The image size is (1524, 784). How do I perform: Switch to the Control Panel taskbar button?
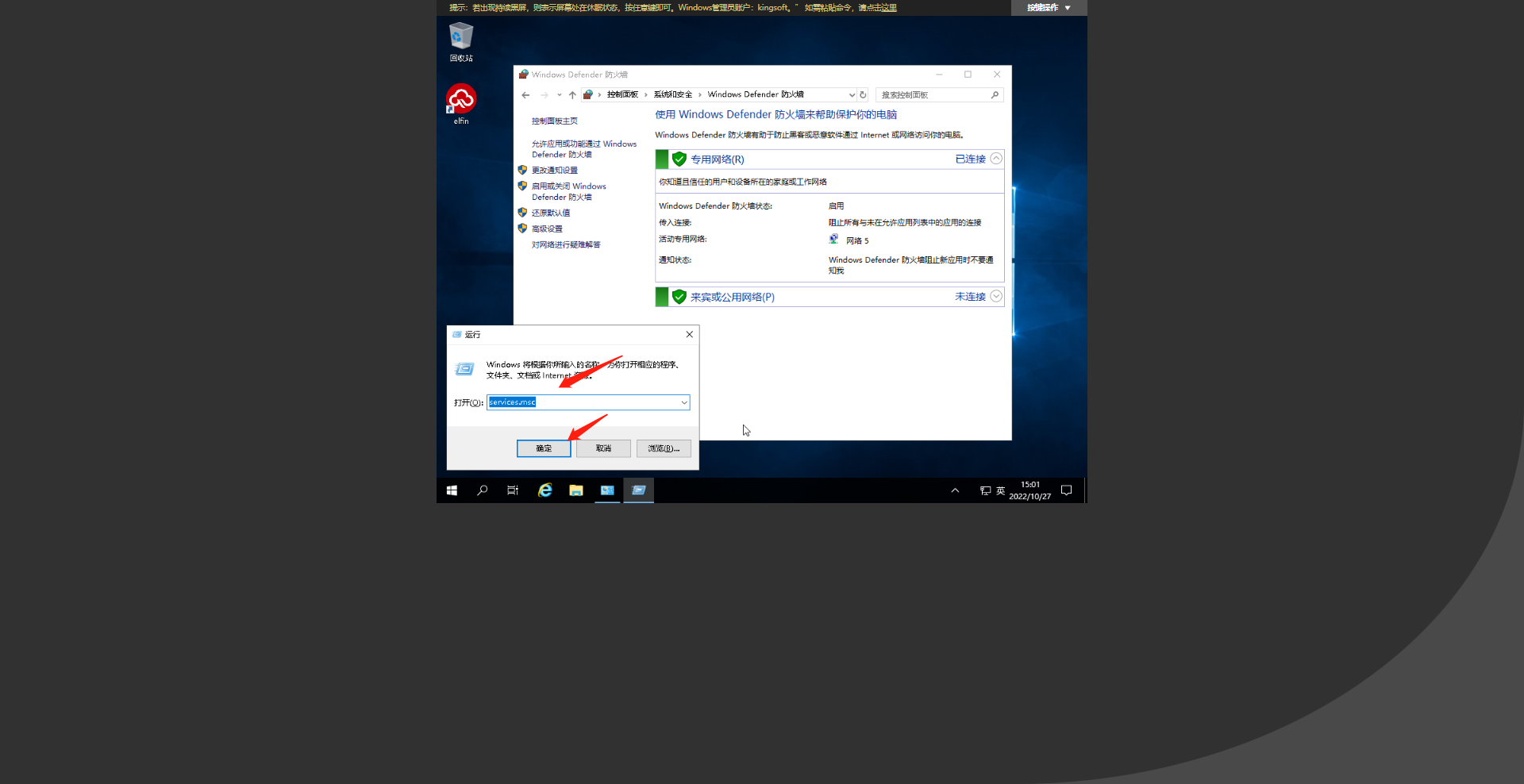pos(607,490)
